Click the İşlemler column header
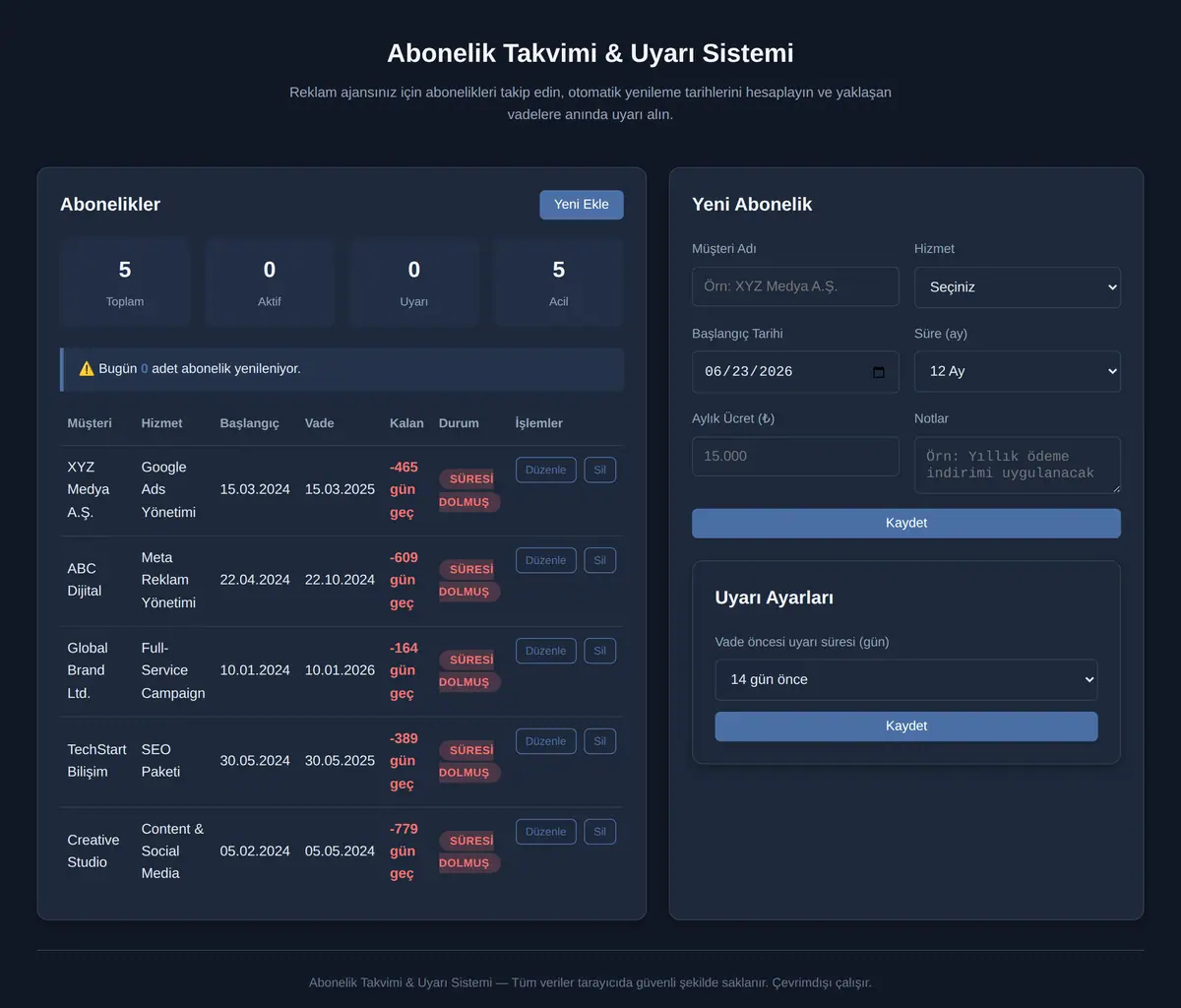 point(539,423)
